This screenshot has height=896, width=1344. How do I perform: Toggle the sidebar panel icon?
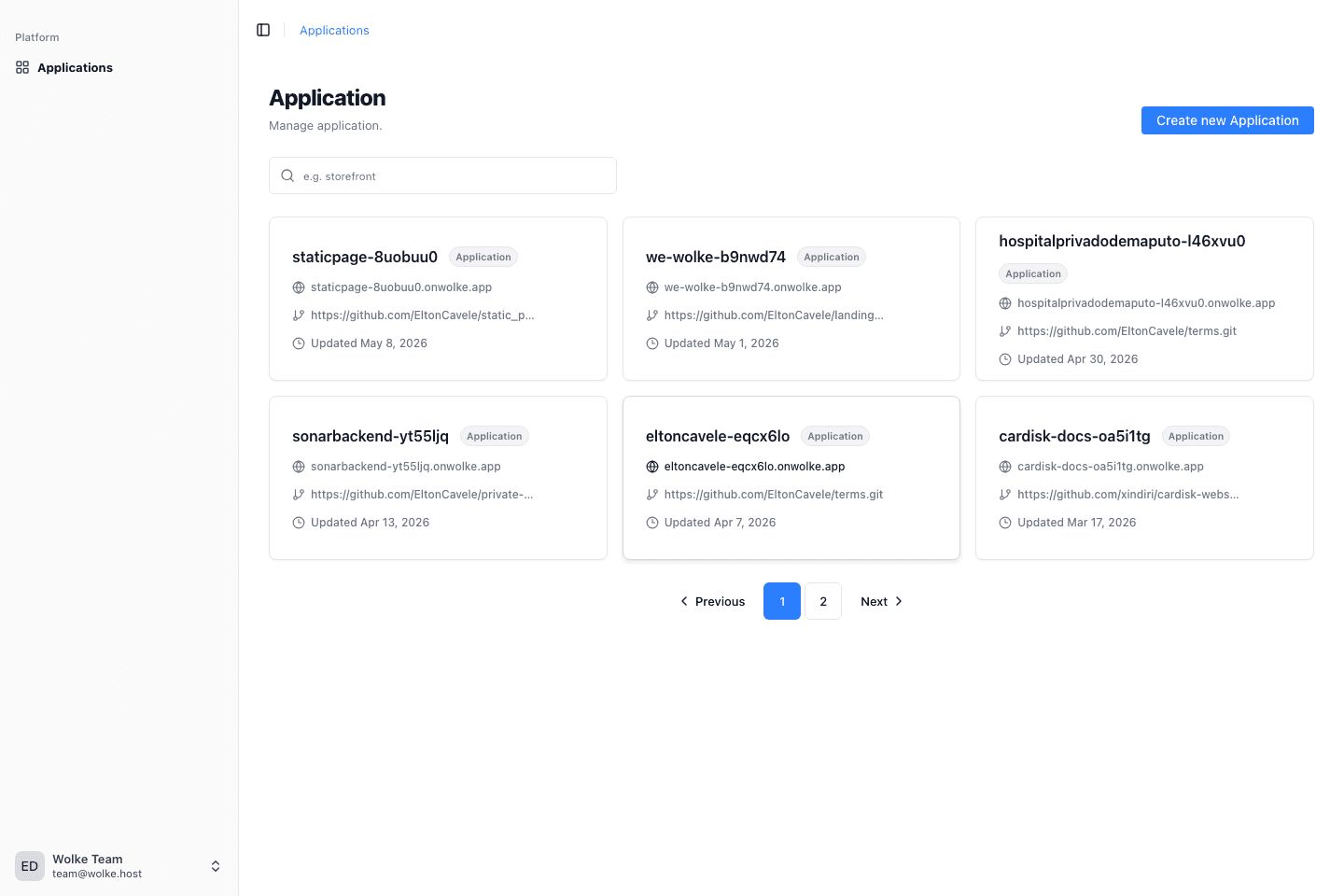[x=263, y=30]
